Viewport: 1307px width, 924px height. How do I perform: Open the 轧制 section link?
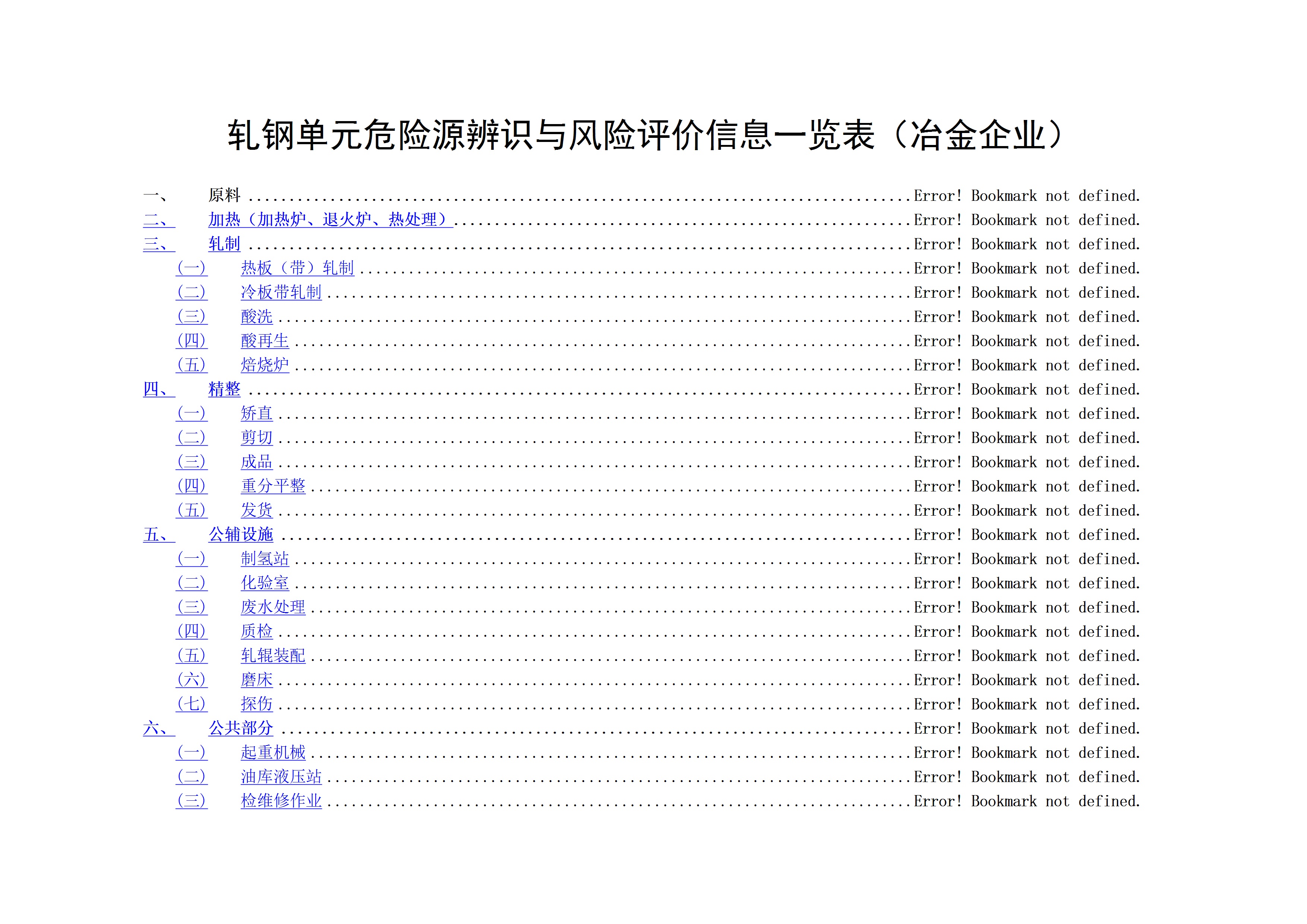(x=224, y=244)
